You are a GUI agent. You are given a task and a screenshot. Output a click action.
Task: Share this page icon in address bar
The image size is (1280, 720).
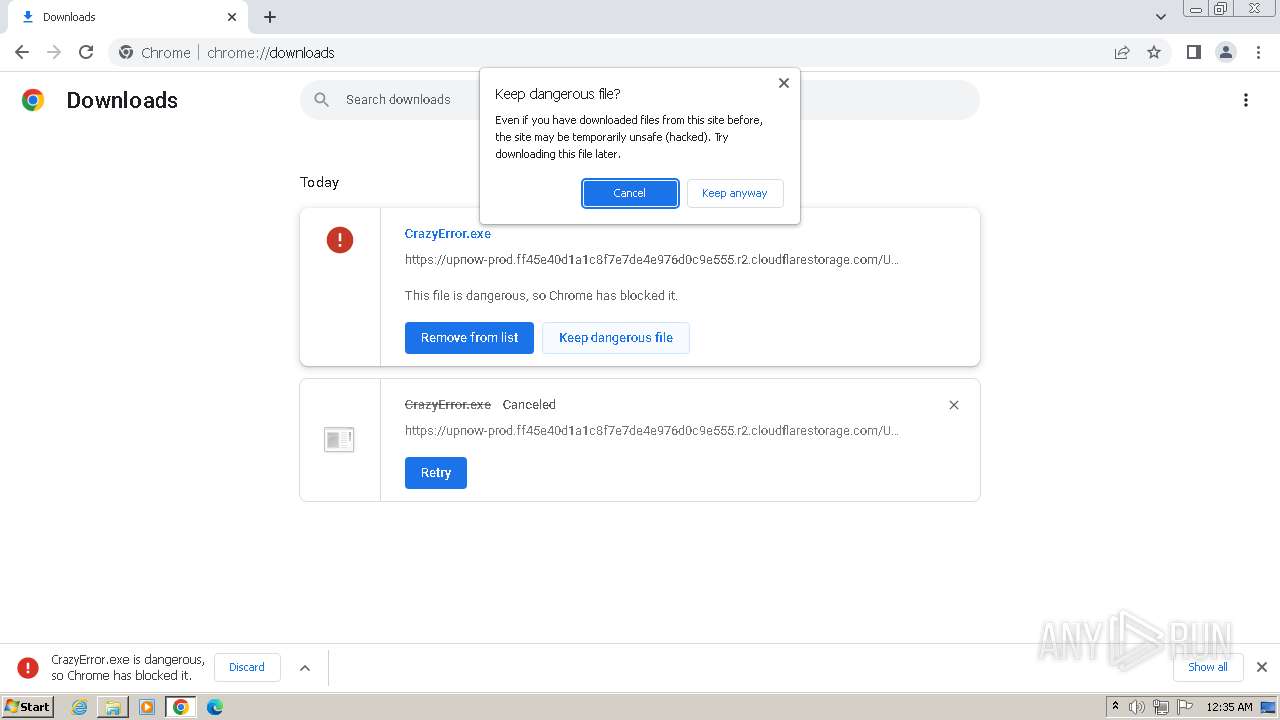[x=1122, y=52]
